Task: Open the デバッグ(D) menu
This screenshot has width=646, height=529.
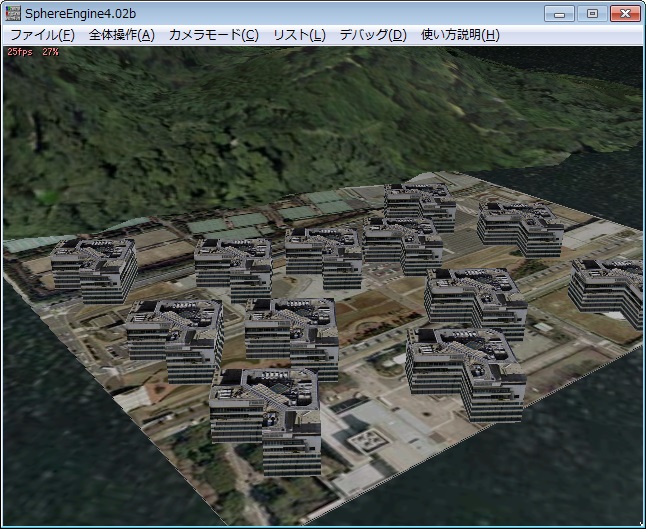Action: coord(373,35)
